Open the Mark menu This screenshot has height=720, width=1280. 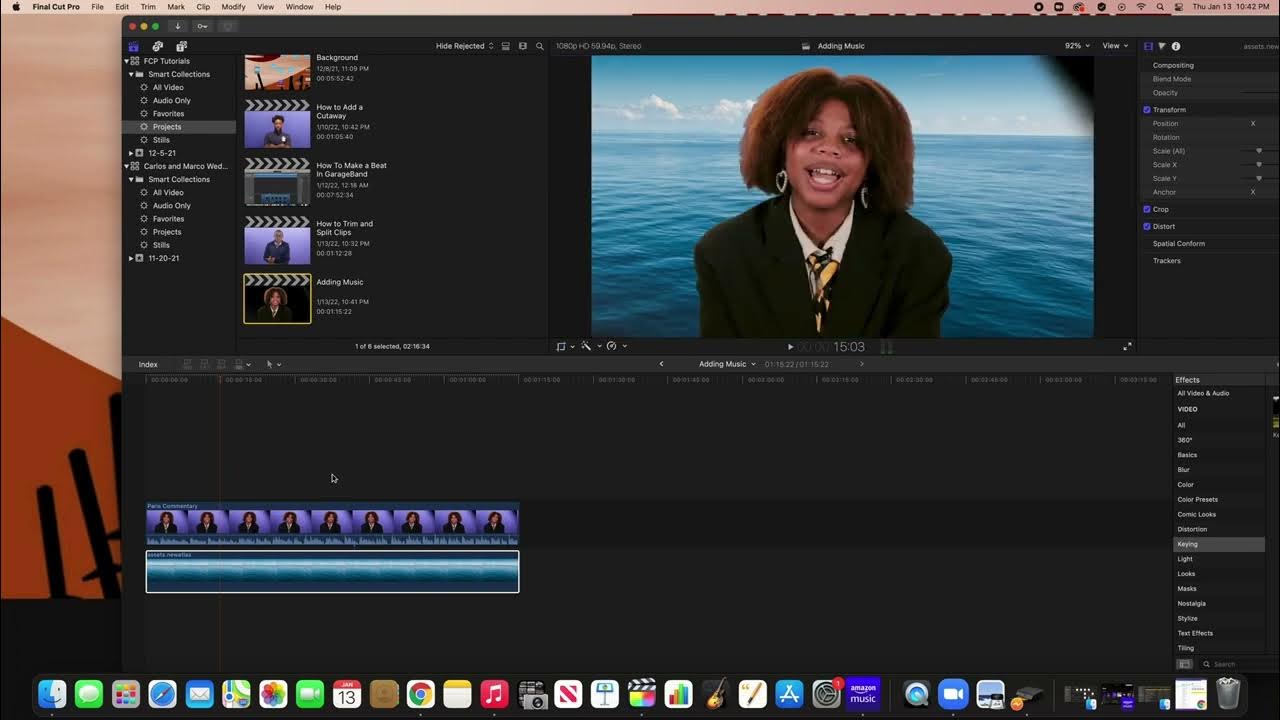(x=176, y=7)
